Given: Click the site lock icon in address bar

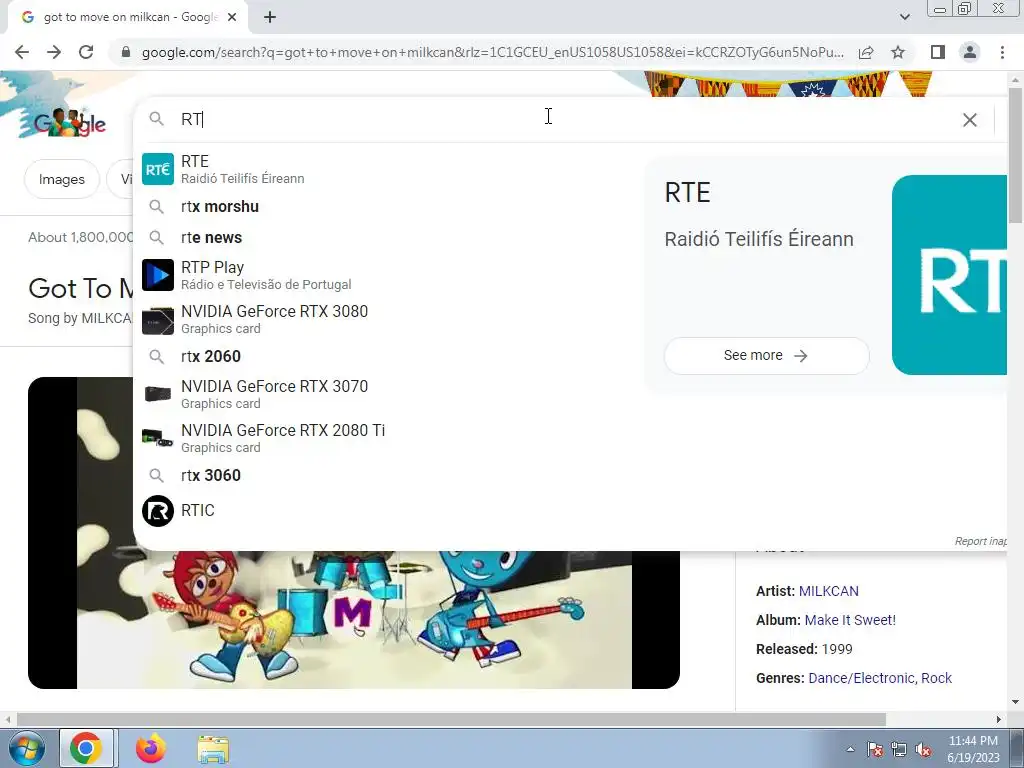Looking at the screenshot, I should pyautogui.click(x=126, y=52).
